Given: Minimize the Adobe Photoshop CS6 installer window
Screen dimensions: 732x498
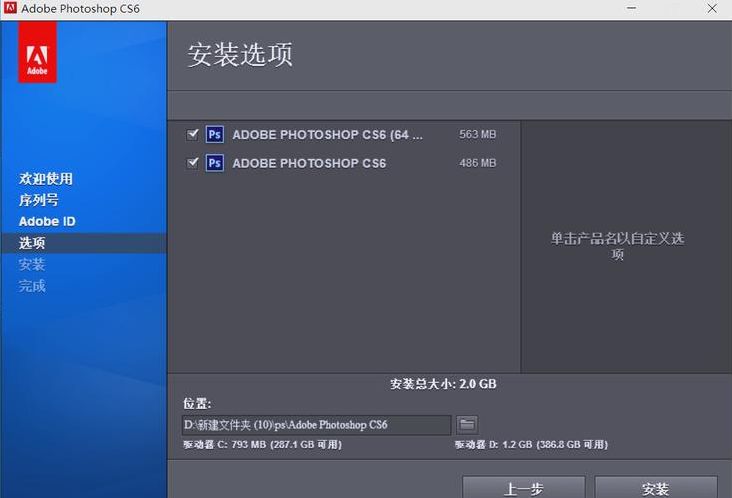Looking at the screenshot, I should pyautogui.click(x=631, y=8).
